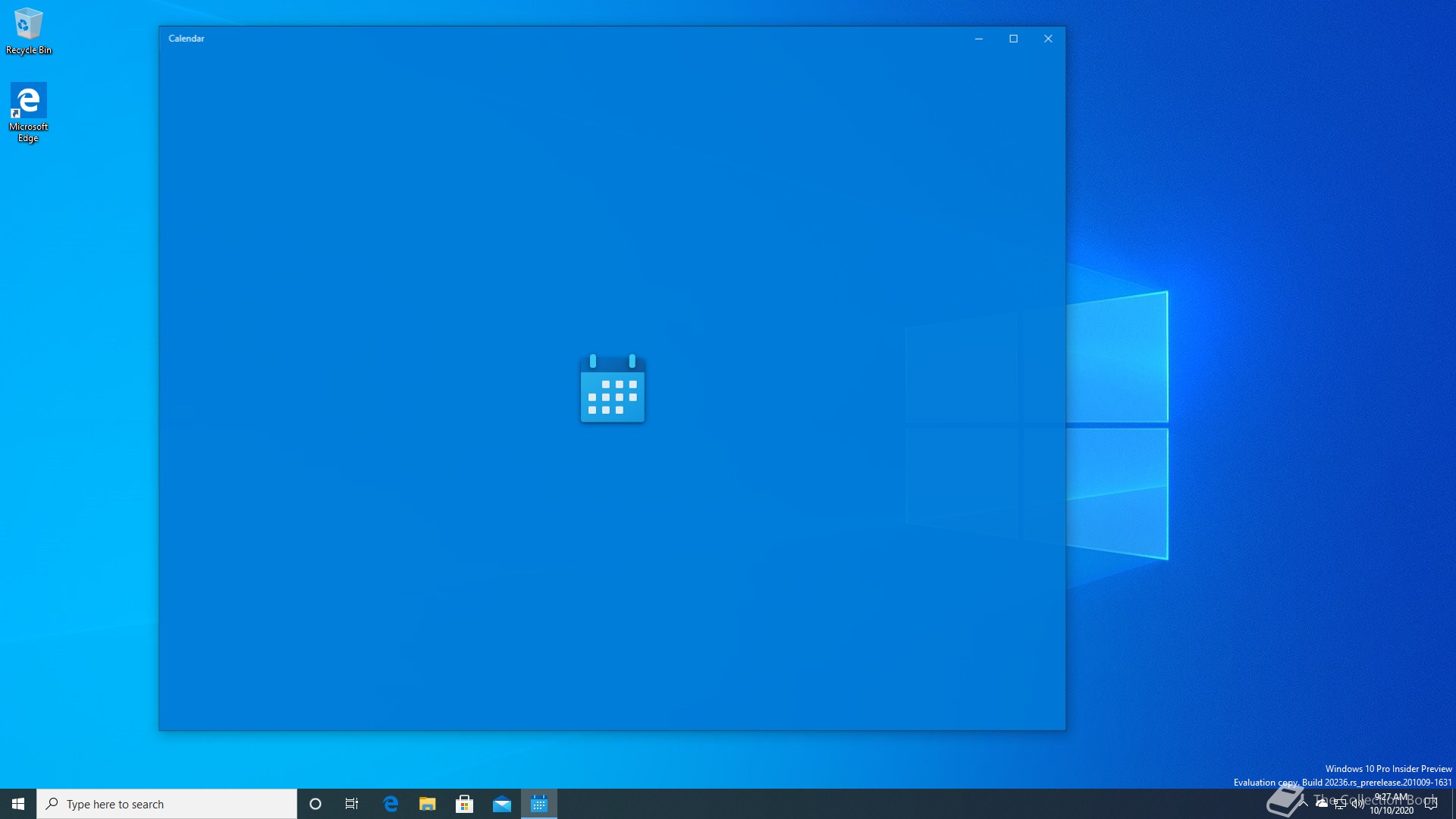Open the volume speaker tray icon

point(1357,804)
